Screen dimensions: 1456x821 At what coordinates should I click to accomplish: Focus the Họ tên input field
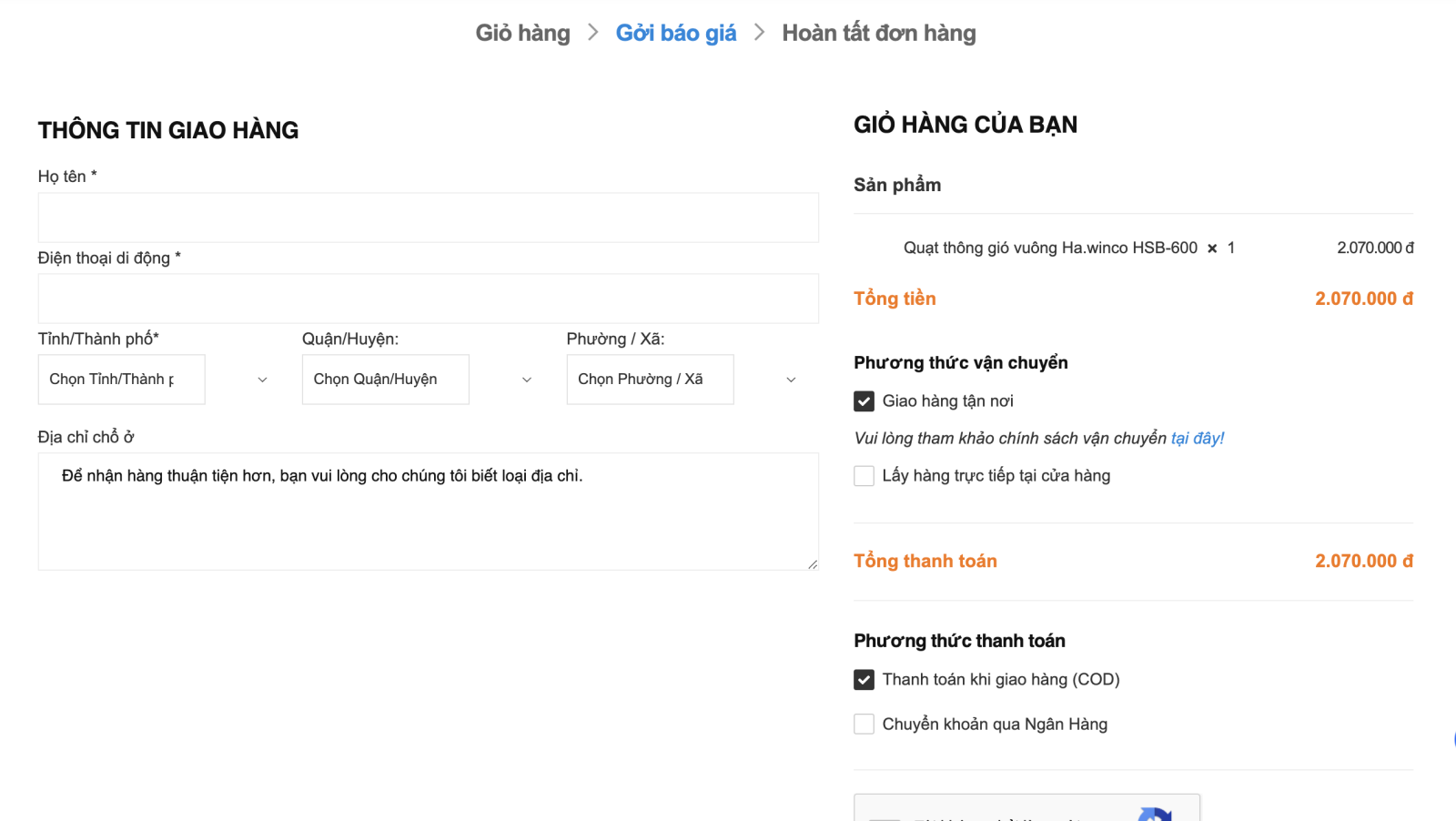pos(428,218)
